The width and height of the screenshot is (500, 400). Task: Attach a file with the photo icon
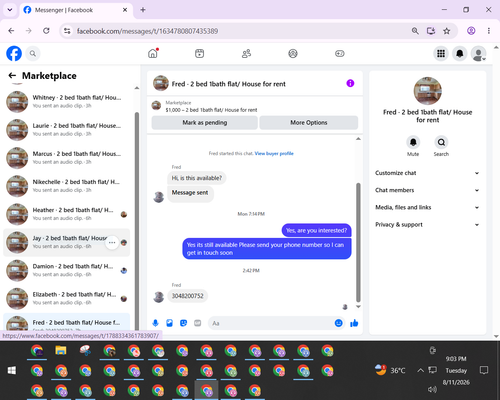click(169, 323)
